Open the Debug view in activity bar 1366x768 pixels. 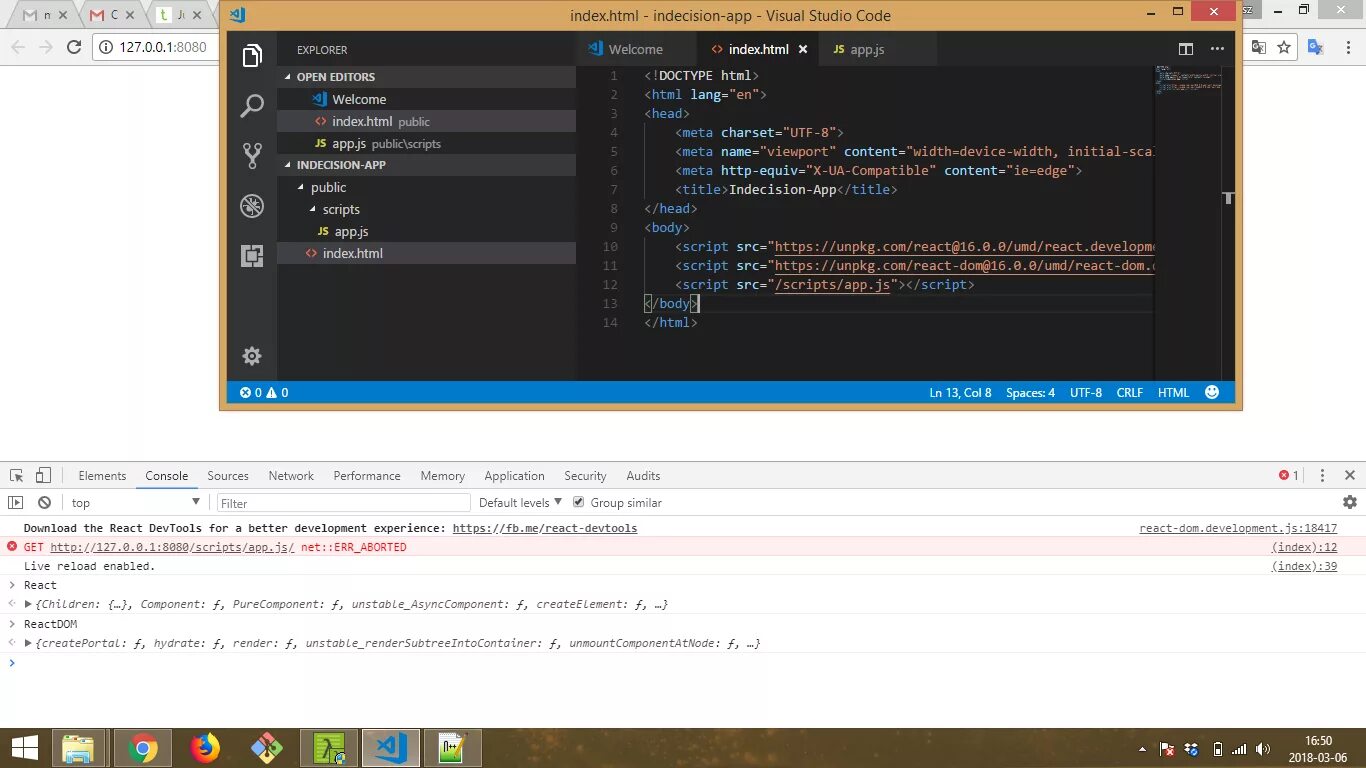(252, 206)
